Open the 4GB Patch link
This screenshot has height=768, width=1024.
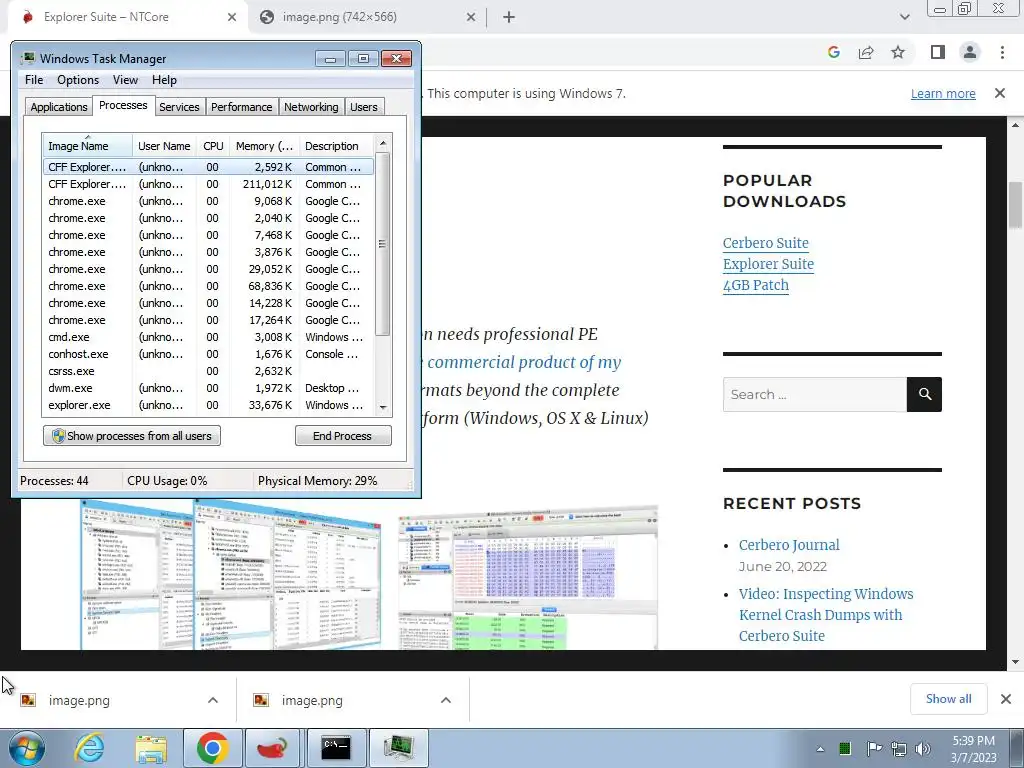(x=756, y=285)
